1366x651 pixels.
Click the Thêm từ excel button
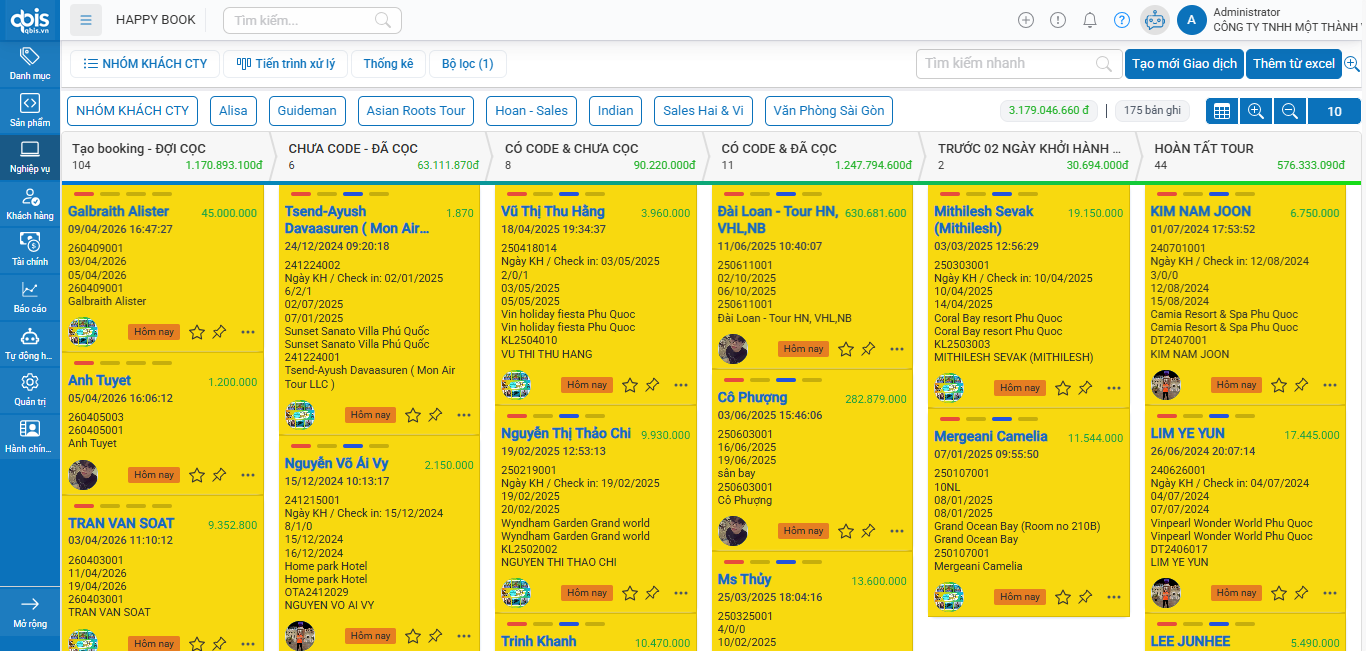pos(1293,64)
